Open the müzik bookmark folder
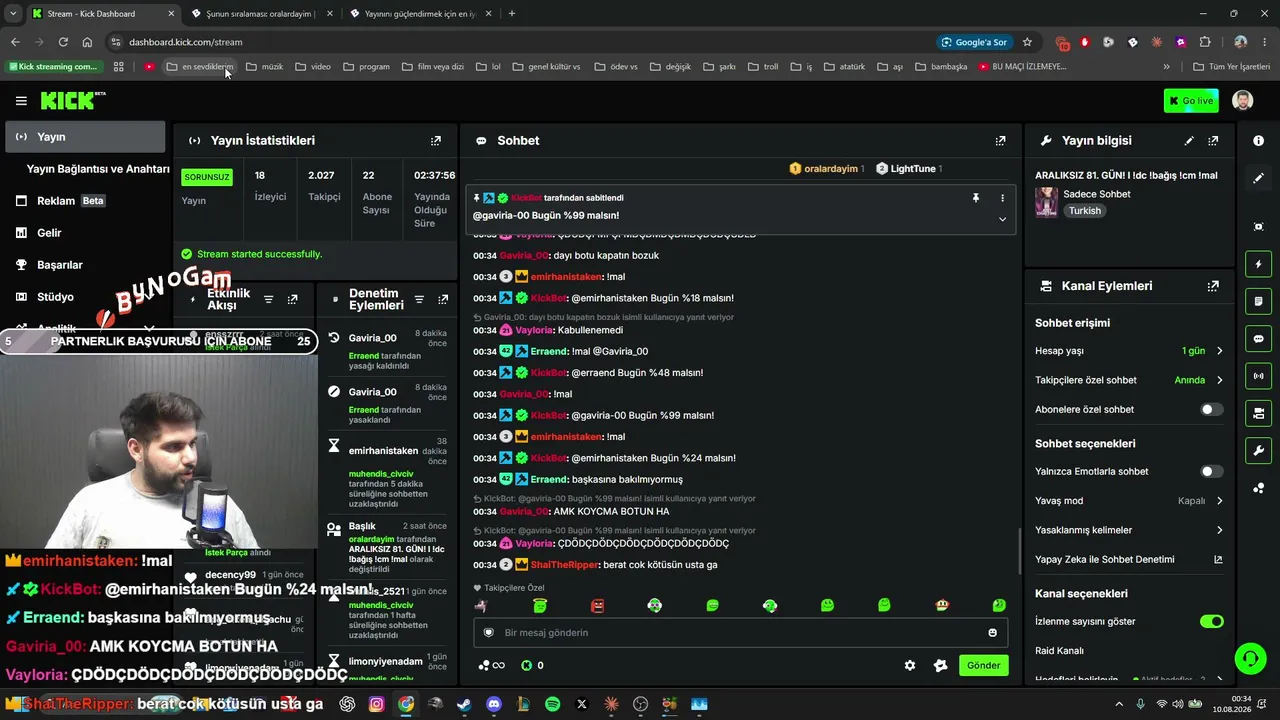 coord(264,67)
